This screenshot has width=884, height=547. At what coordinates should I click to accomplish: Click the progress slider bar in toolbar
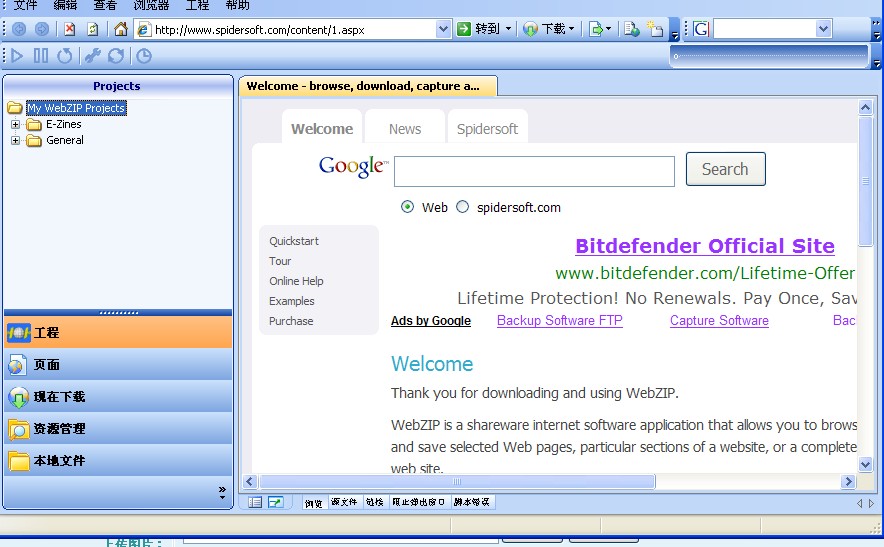point(770,56)
